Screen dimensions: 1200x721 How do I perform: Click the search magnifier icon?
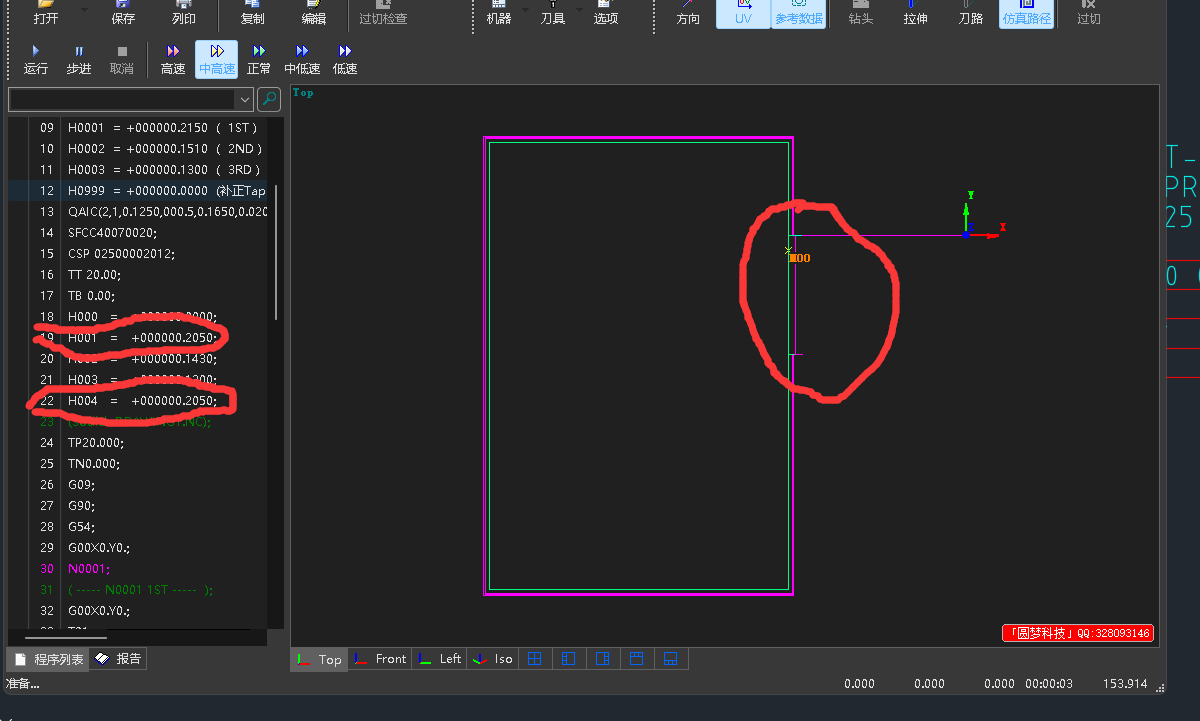[269, 99]
